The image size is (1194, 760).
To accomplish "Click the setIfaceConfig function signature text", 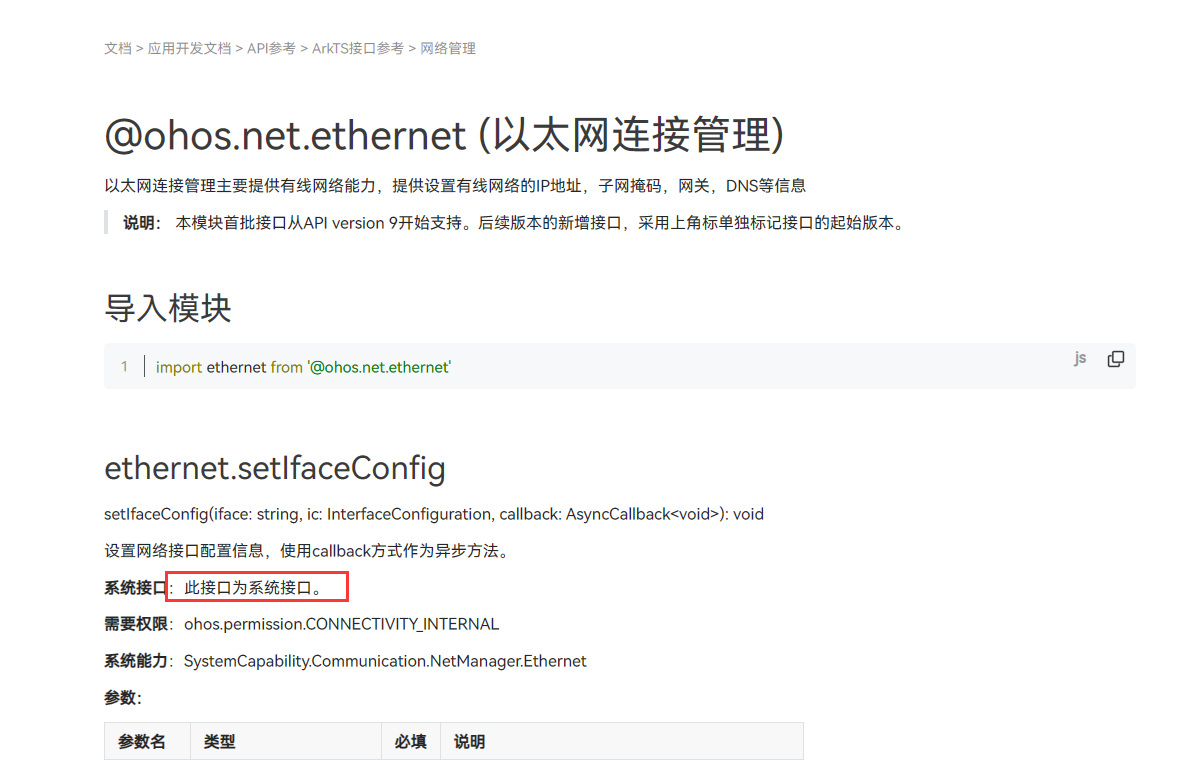I will coord(434,514).
